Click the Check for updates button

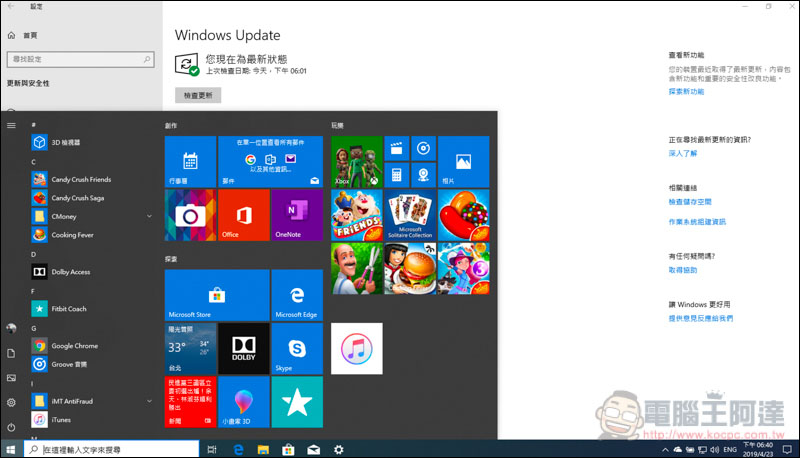pos(198,95)
